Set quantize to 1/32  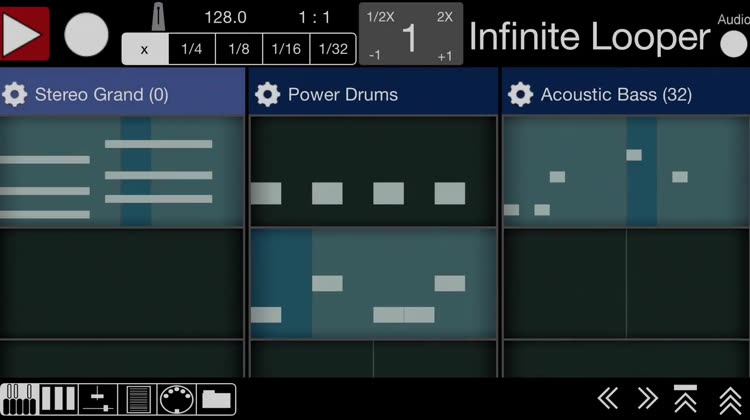(x=333, y=49)
